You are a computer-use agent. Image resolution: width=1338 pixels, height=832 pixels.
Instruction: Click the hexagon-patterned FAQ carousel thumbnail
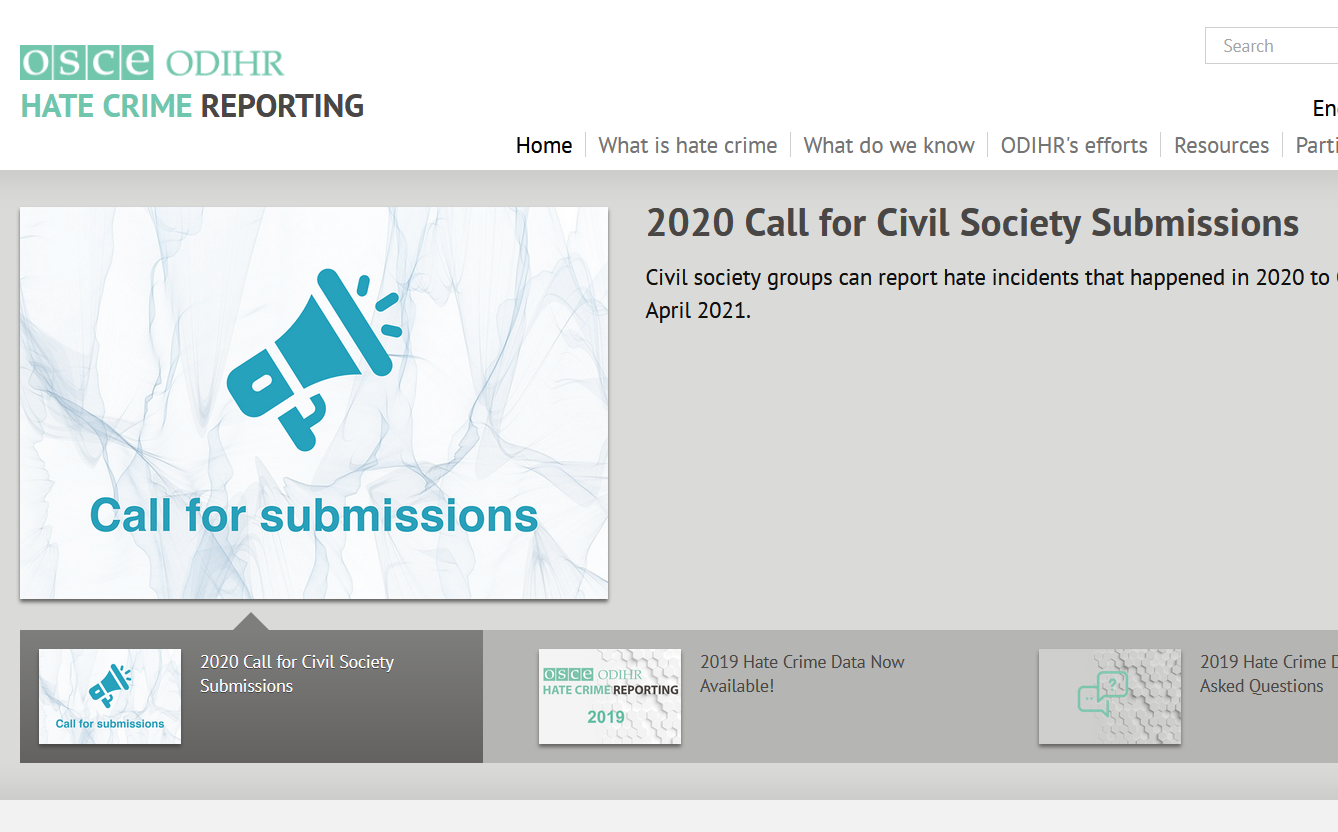(1110, 697)
